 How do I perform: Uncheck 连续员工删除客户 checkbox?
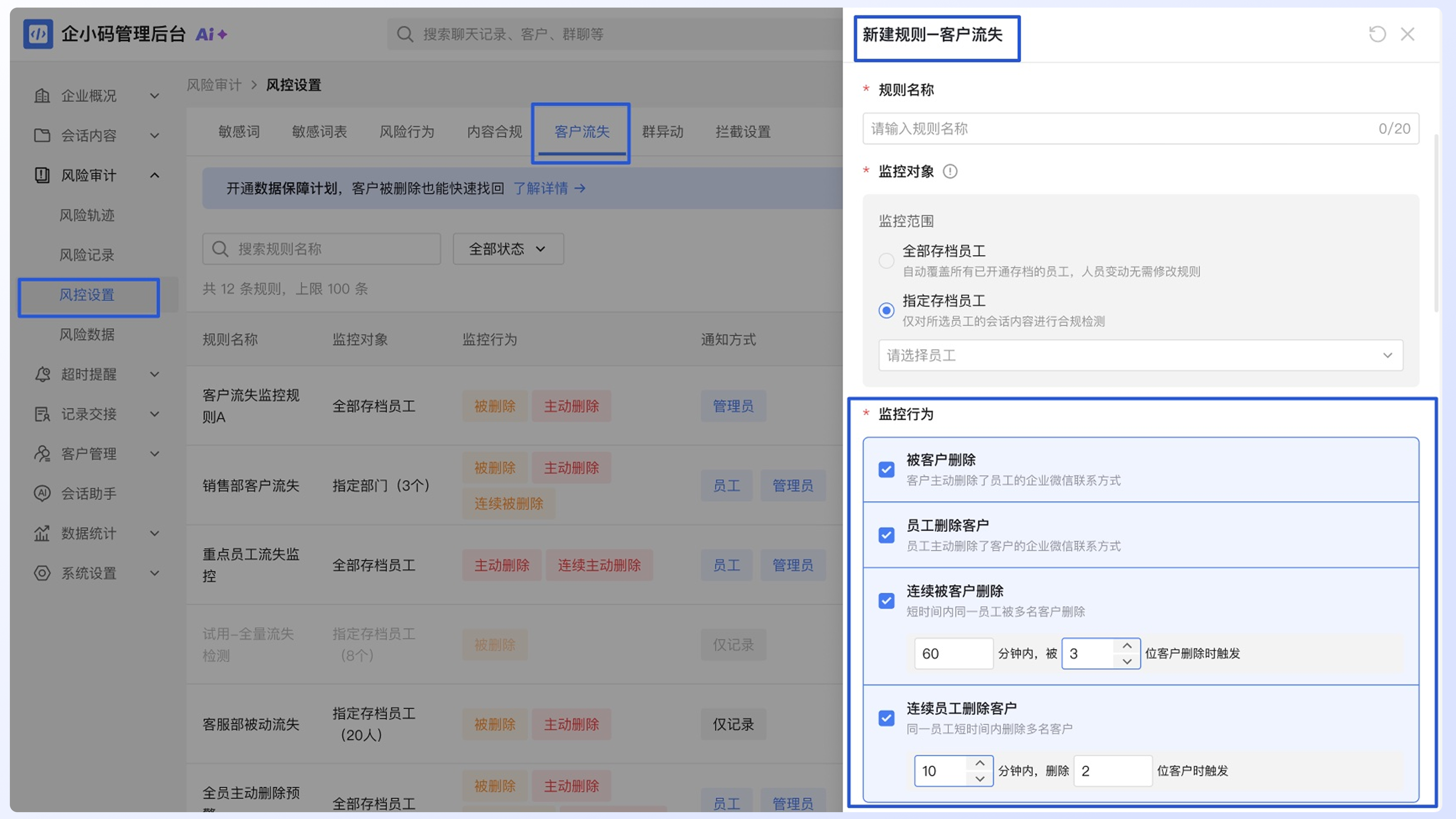point(886,718)
